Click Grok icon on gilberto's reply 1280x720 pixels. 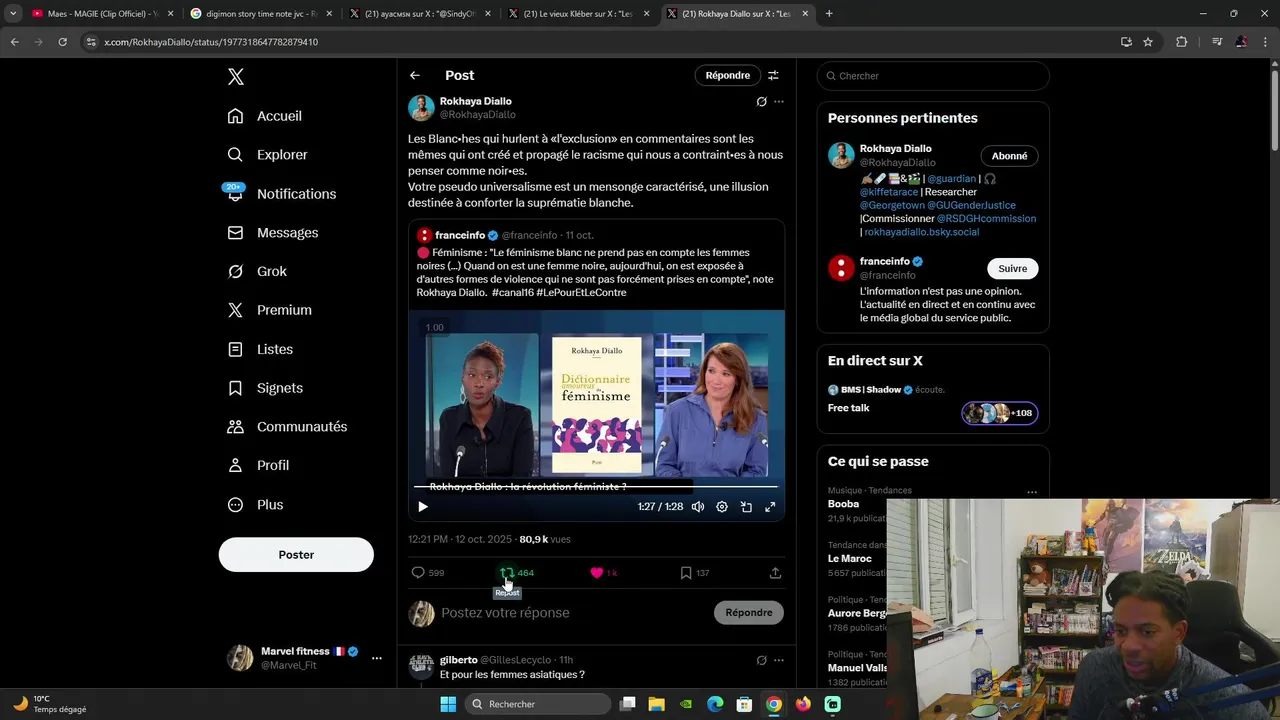[761, 660]
